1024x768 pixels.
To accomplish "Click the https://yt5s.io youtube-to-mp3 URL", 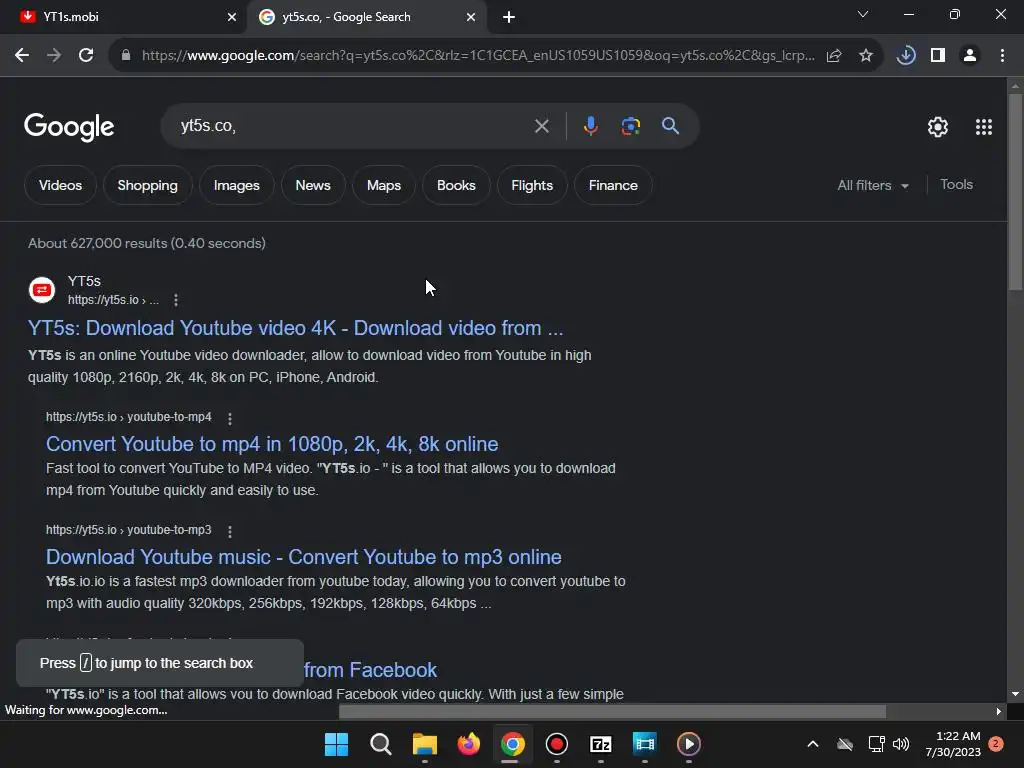I will [x=129, y=530].
